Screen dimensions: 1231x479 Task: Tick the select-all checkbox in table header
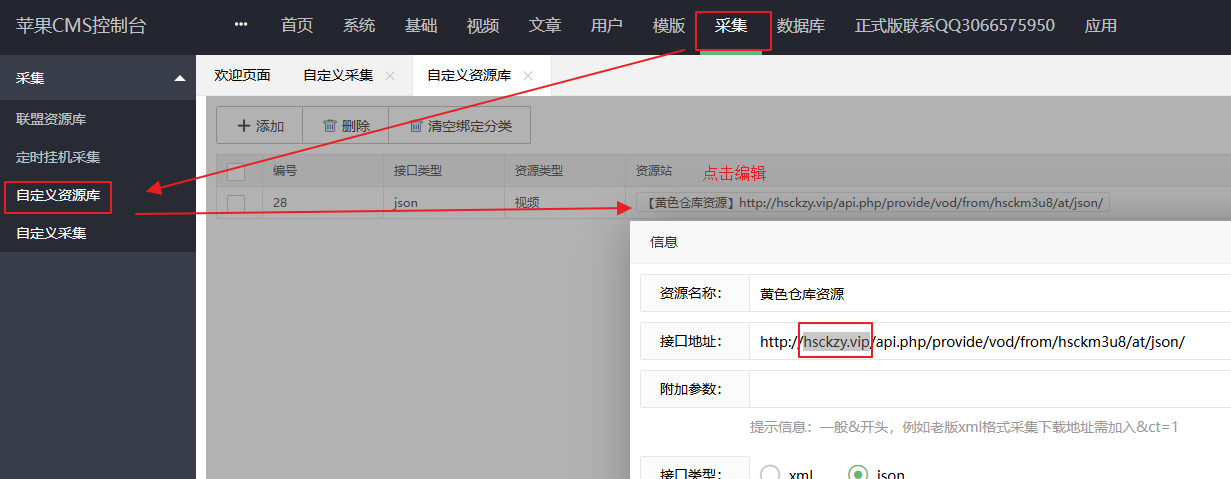236,171
